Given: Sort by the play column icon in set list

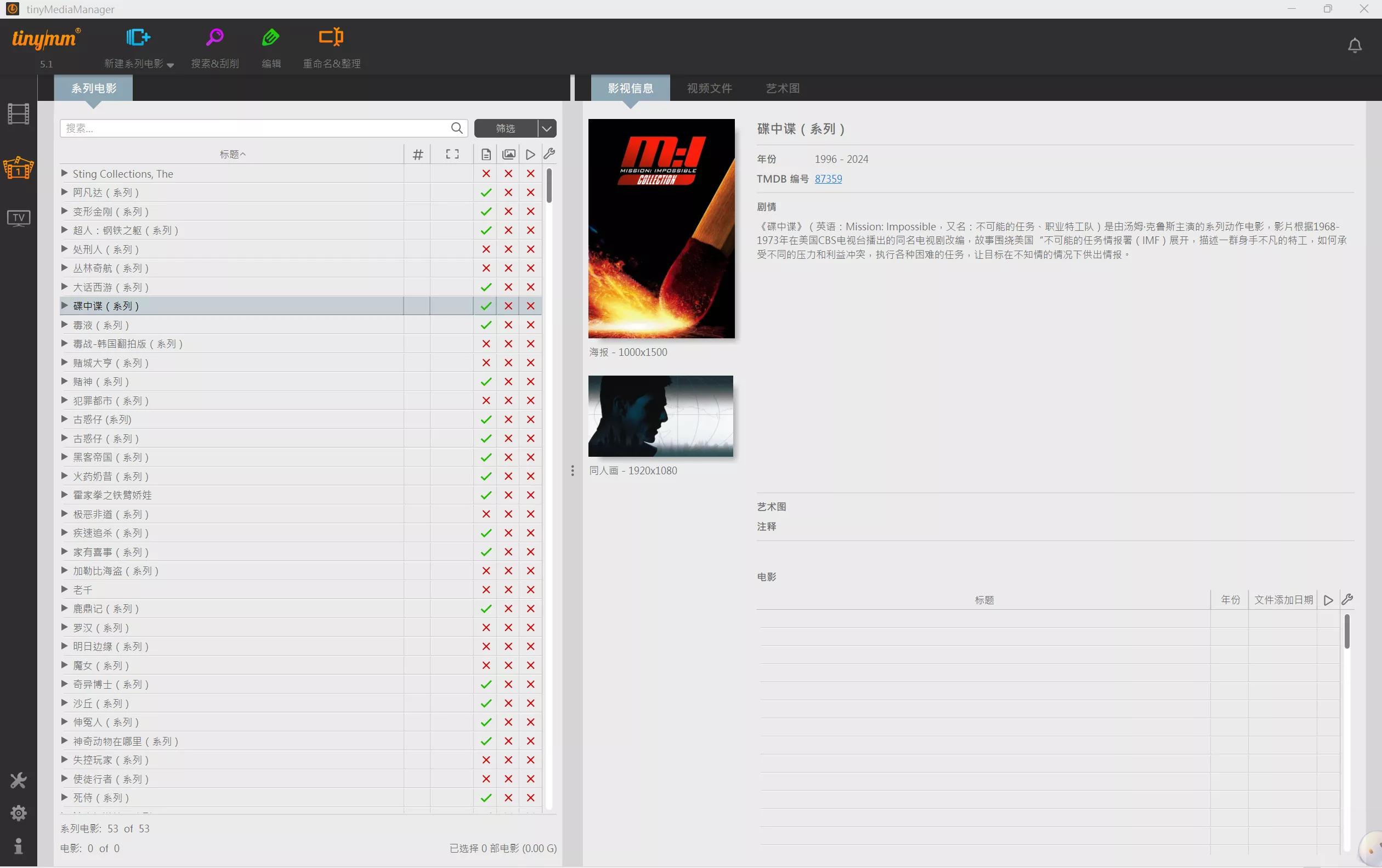Looking at the screenshot, I should (531, 154).
